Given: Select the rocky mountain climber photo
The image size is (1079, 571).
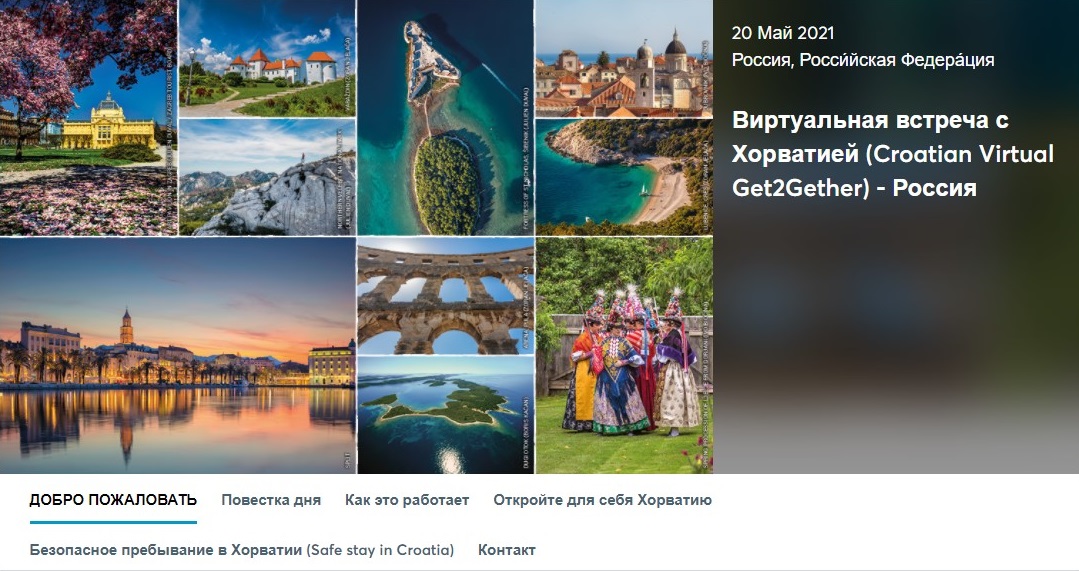Looking at the screenshot, I should point(267,177).
